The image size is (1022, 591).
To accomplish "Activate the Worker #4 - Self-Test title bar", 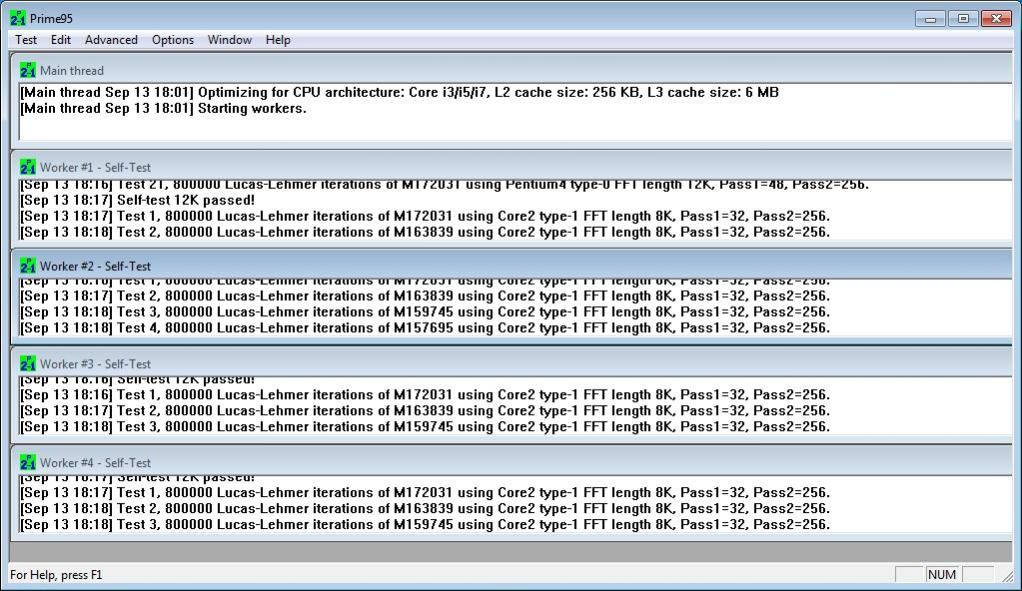I will 512,463.
